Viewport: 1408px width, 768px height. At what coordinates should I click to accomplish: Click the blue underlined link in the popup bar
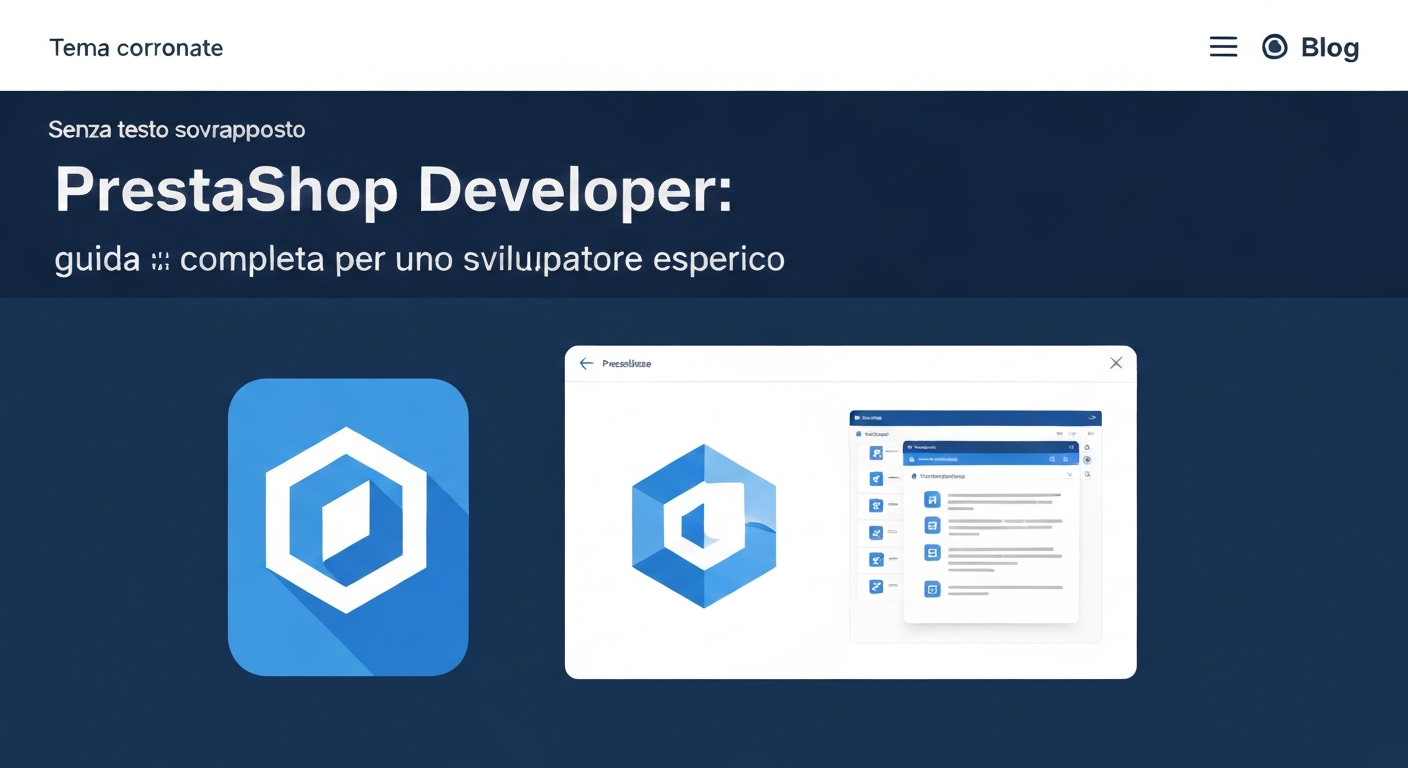point(944,459)
